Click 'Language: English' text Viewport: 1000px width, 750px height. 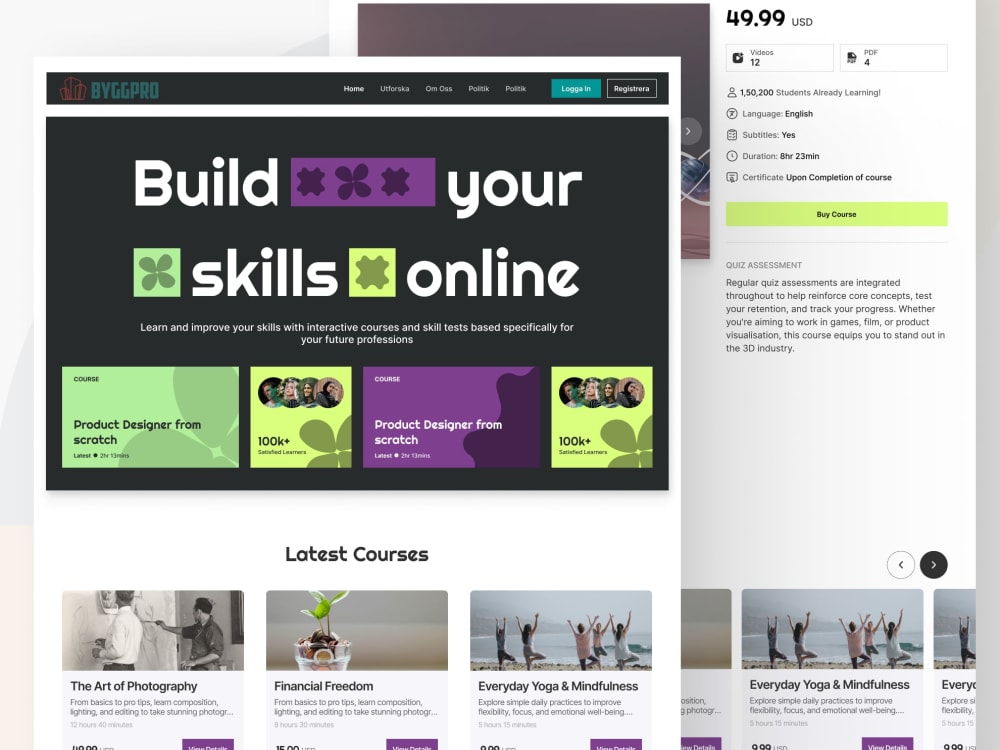(777, 114)
